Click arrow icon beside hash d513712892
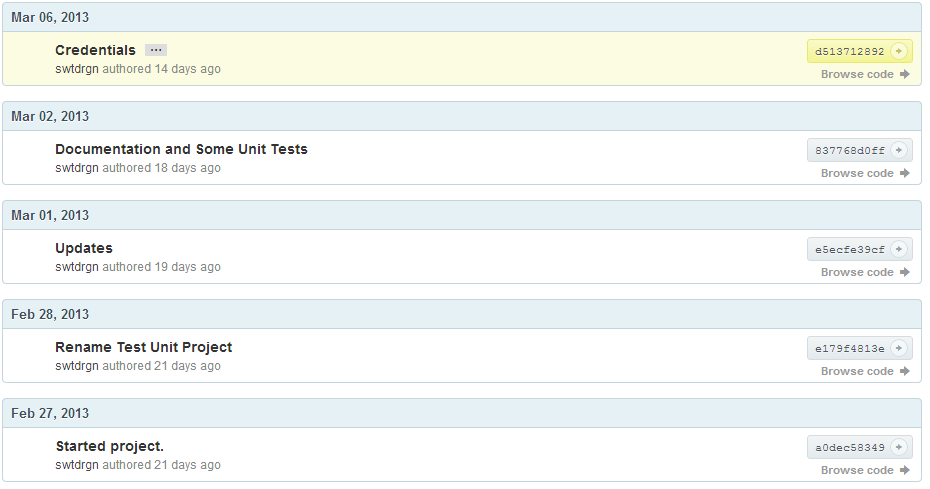 click(x=898, y=51)
